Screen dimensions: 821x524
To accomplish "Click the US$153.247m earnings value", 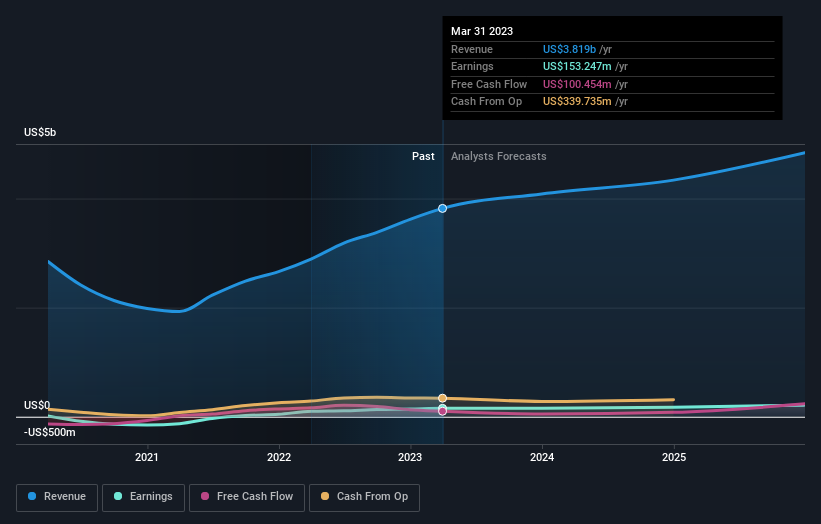I will 577,66.
